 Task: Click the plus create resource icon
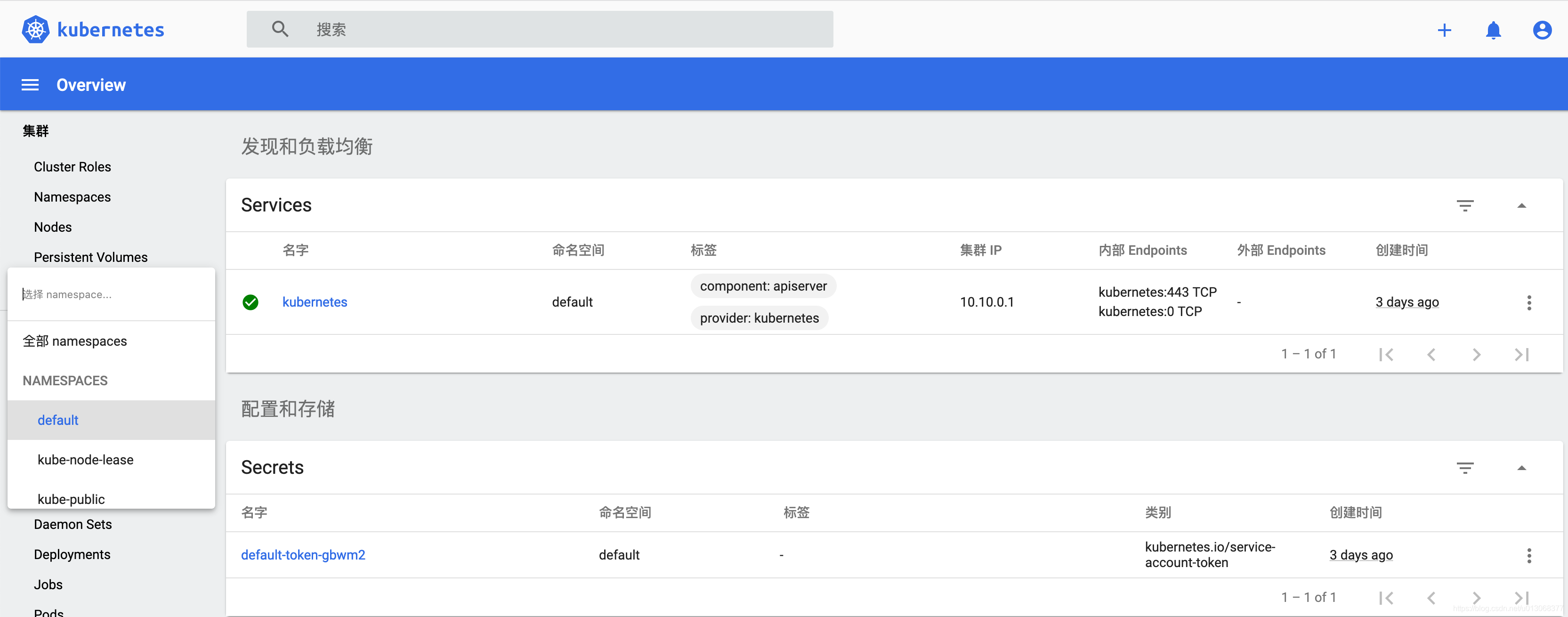pyautogui.click(x=1444, y=30)
